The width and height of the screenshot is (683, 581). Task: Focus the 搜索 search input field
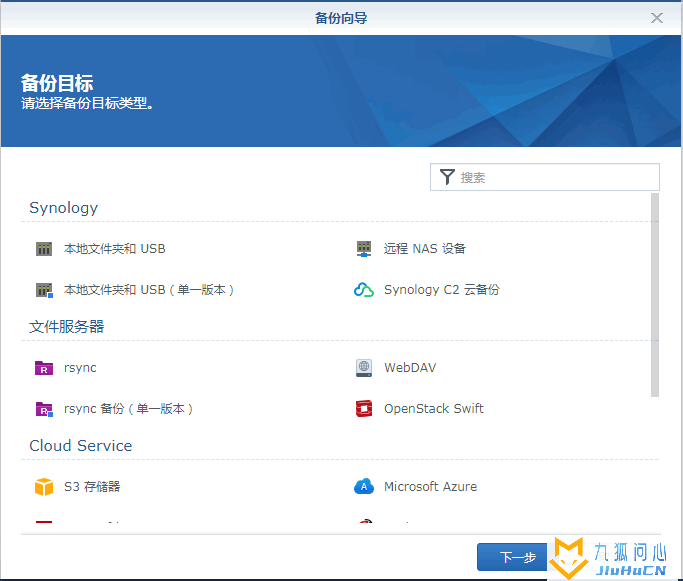click(544, 177)
